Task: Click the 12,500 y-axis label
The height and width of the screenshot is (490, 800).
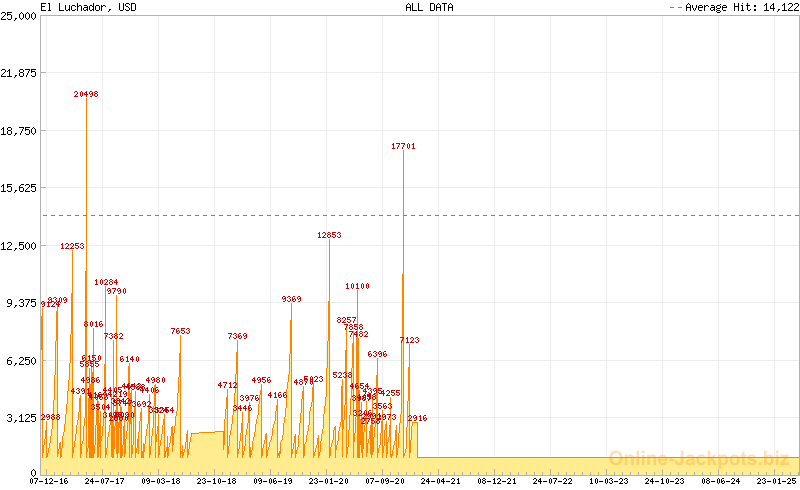Action: pyautogui.click(x=19, y=245)
